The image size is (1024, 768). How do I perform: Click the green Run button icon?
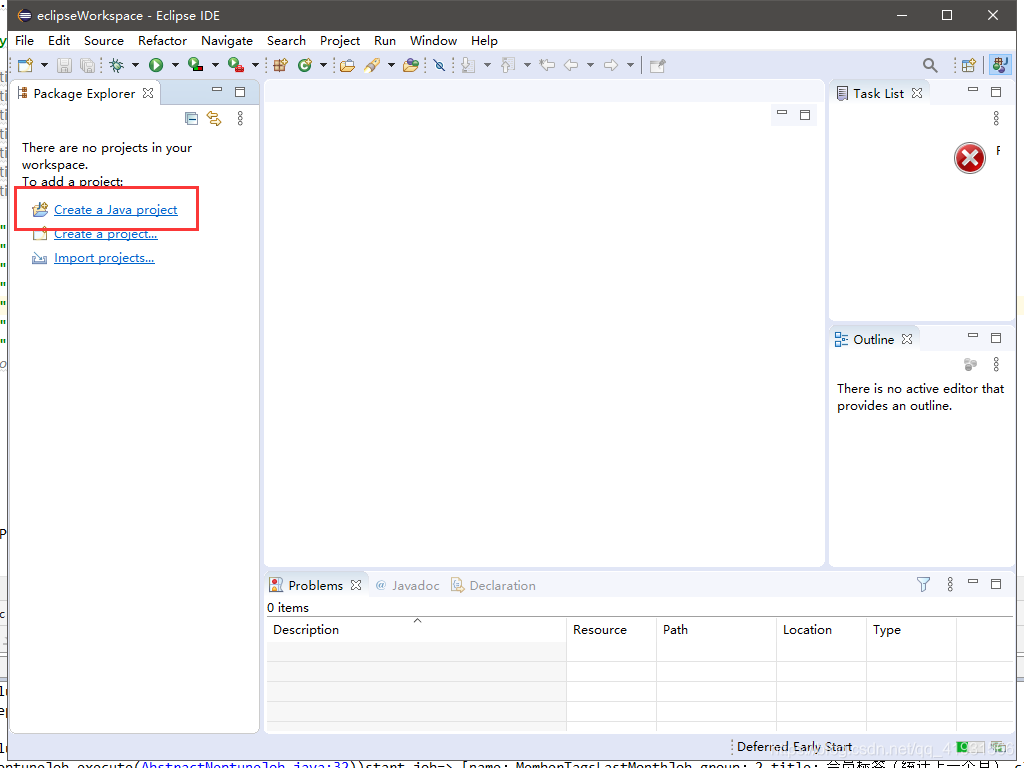coord(155,65)
